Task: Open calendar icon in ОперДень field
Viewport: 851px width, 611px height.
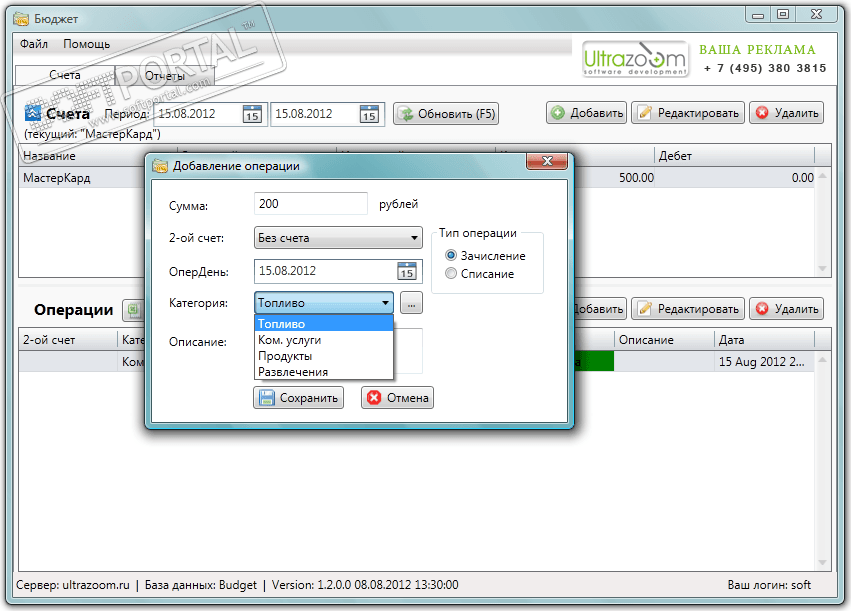Action: pyautogui.click(x=407, y=271)
